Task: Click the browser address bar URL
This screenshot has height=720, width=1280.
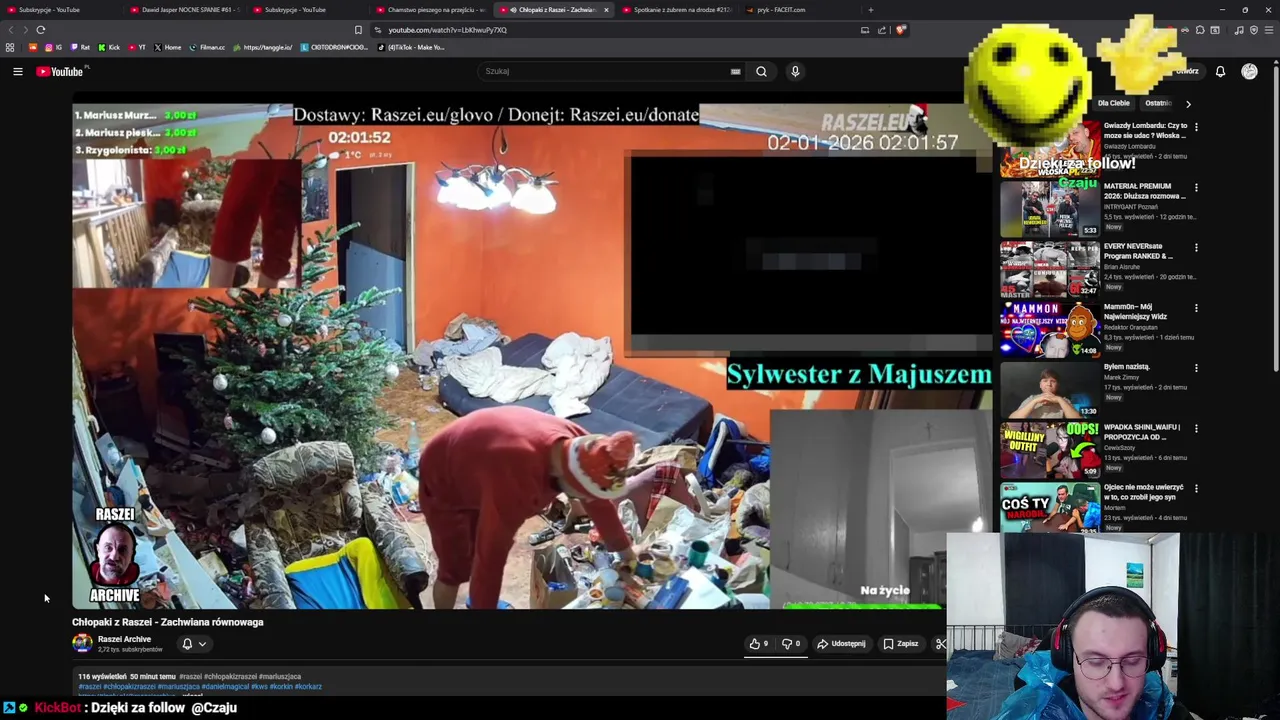Action: tap(448, 30)
